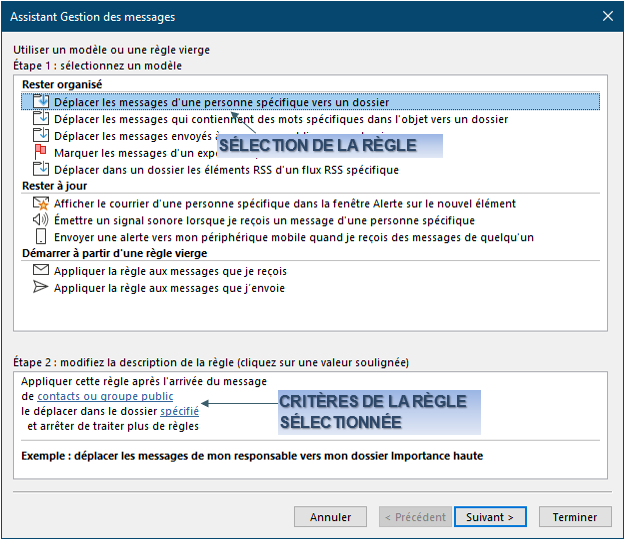This screenshot has height=540, width=625.
Task: Click the move-to-folder icon of the first rule
Action: click(x=41, y=101)
